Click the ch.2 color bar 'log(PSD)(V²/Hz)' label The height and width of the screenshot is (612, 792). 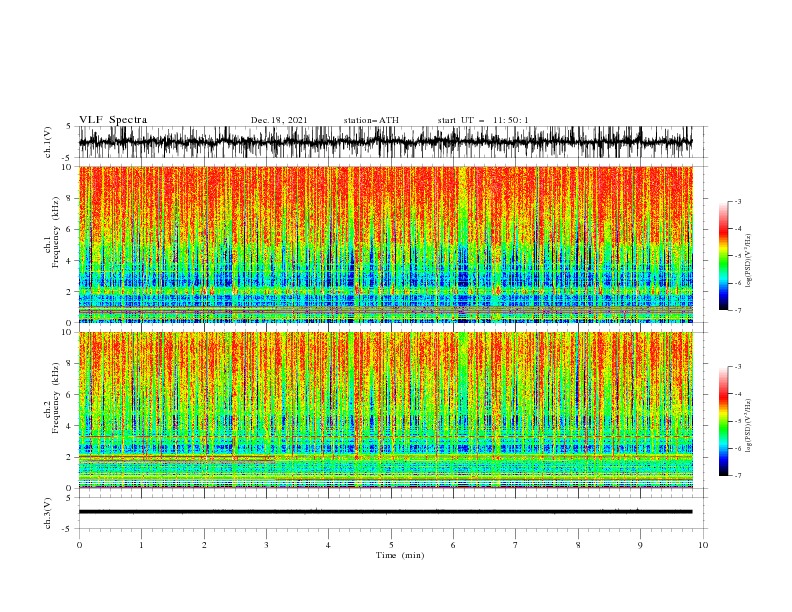coord(748,426)
